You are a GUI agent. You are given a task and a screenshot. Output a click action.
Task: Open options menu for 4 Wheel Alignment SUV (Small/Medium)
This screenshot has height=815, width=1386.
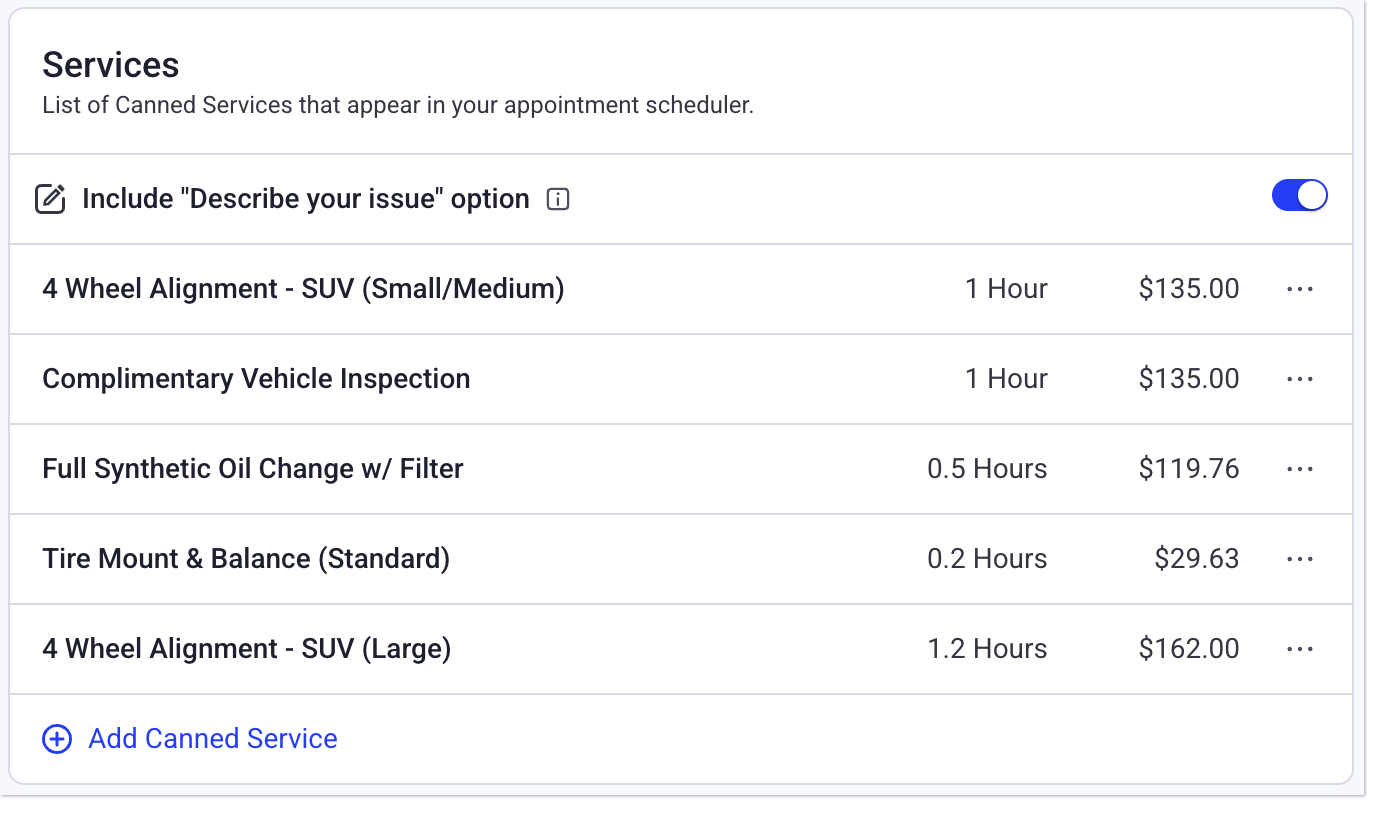tap(1300, 288)
